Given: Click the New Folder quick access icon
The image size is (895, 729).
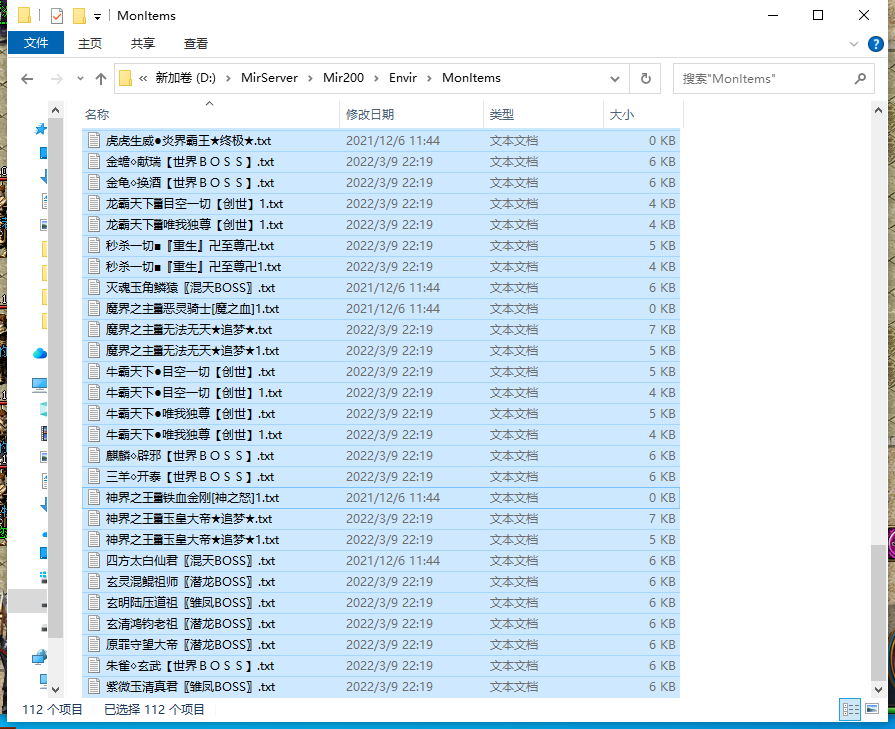Looking at the screenshot, I should coord(79,15).
